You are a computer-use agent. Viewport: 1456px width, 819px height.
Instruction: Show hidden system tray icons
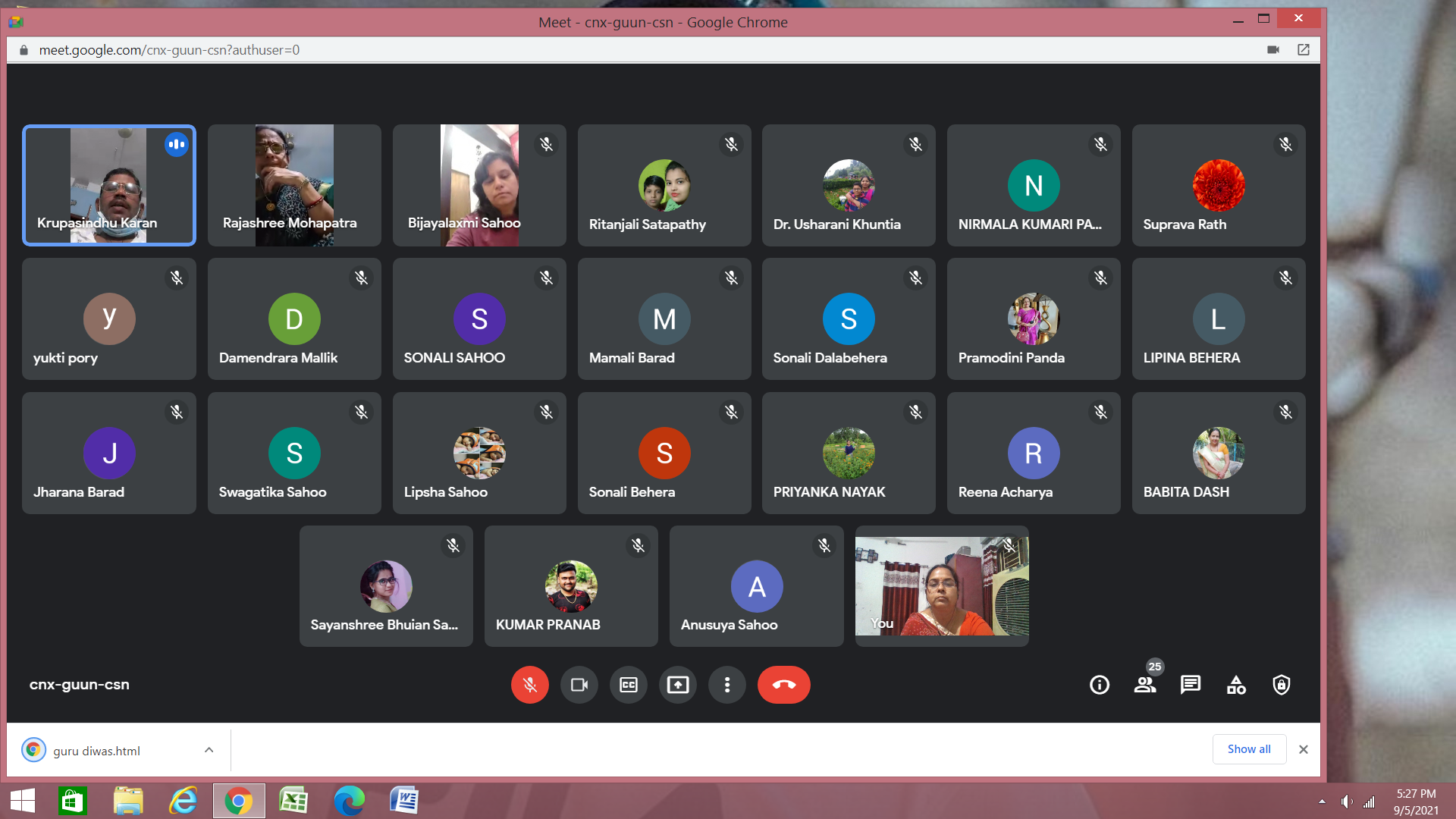(x=1322, y=802)
